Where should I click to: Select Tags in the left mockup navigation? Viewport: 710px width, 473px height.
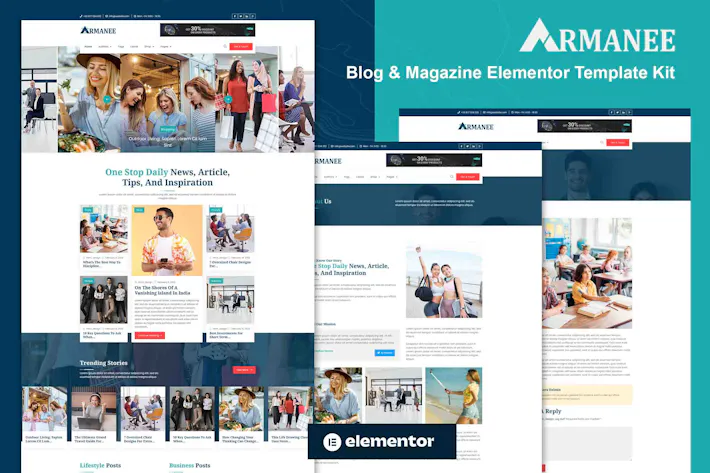(121, 47)
